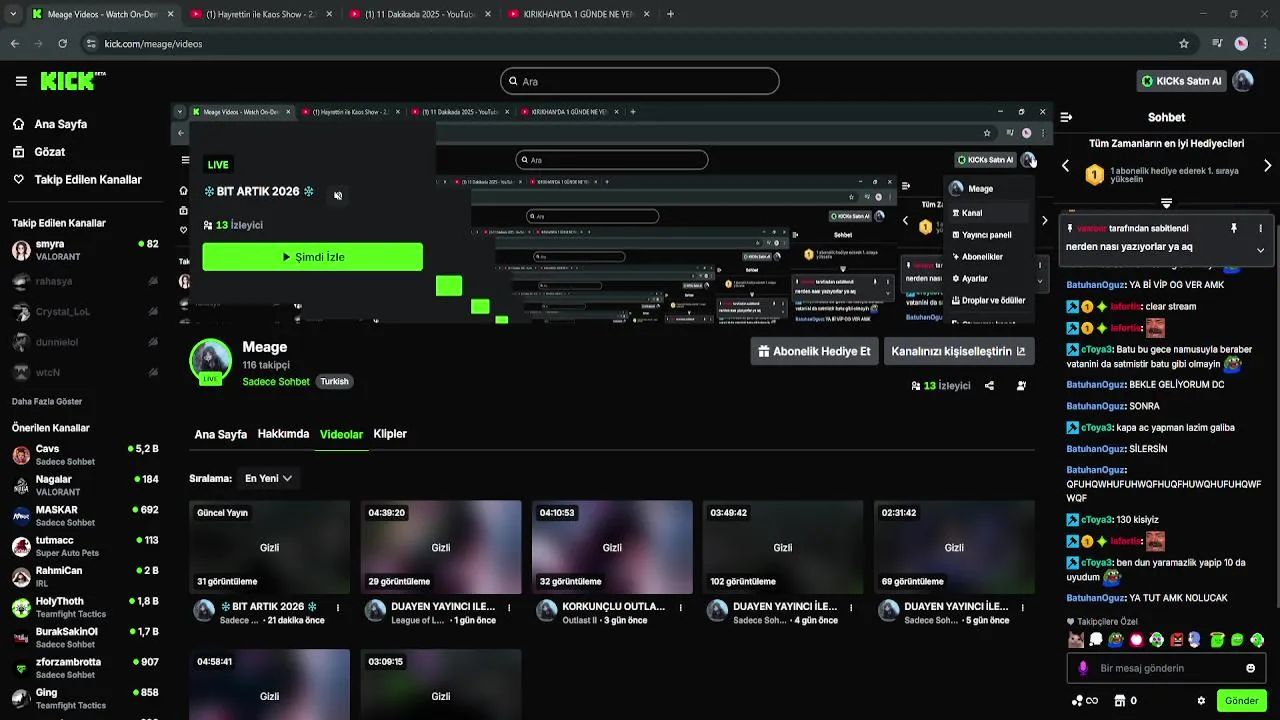
Task: Open the Chrome three-dot menu
Action: (1265, 44)
